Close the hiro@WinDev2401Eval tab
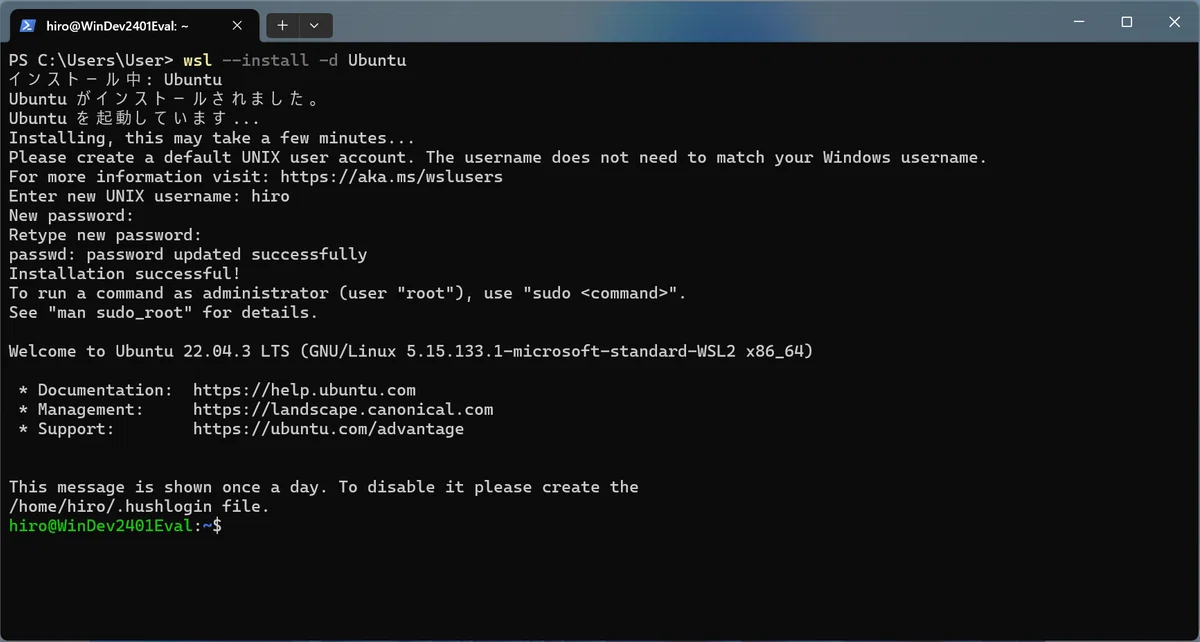 click(236, 24)
